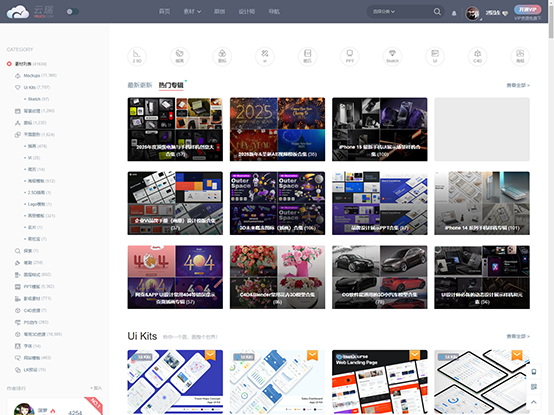Open the search category dropdown in header
The image size is (554, 415).
click(384, 12)
